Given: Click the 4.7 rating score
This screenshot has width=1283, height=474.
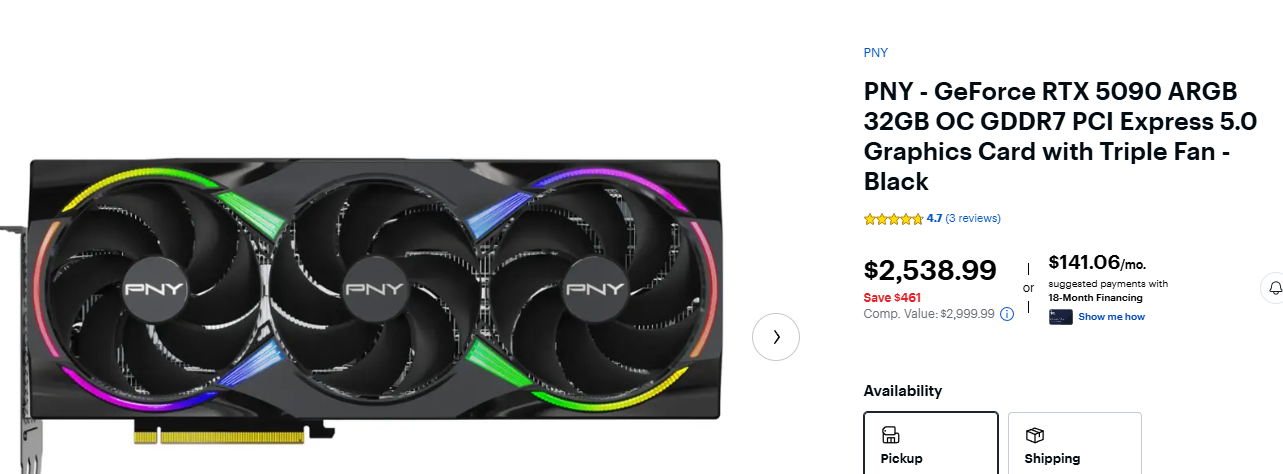Looking at the screenshot, I should pyautogui.click(x=934, y=218).
